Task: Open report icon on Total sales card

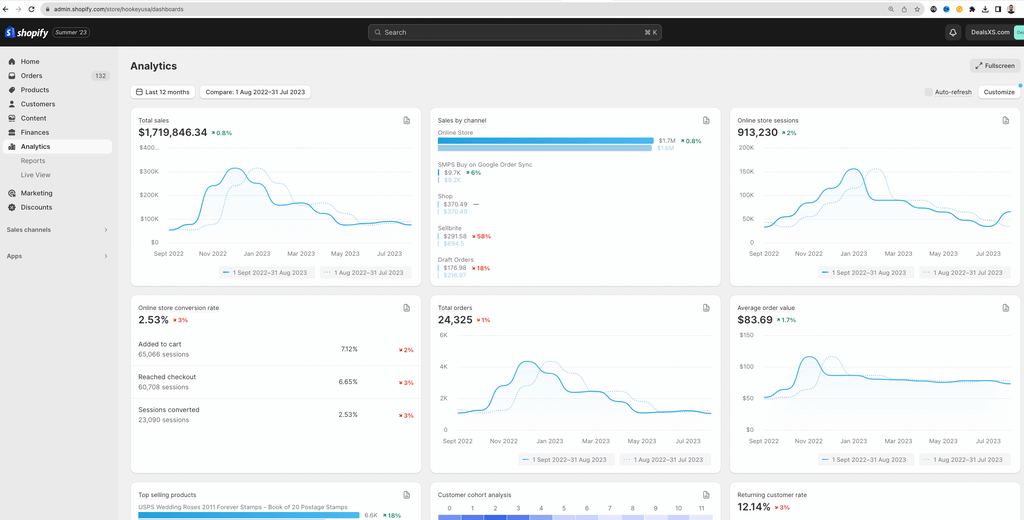Action: pos(406,120)
